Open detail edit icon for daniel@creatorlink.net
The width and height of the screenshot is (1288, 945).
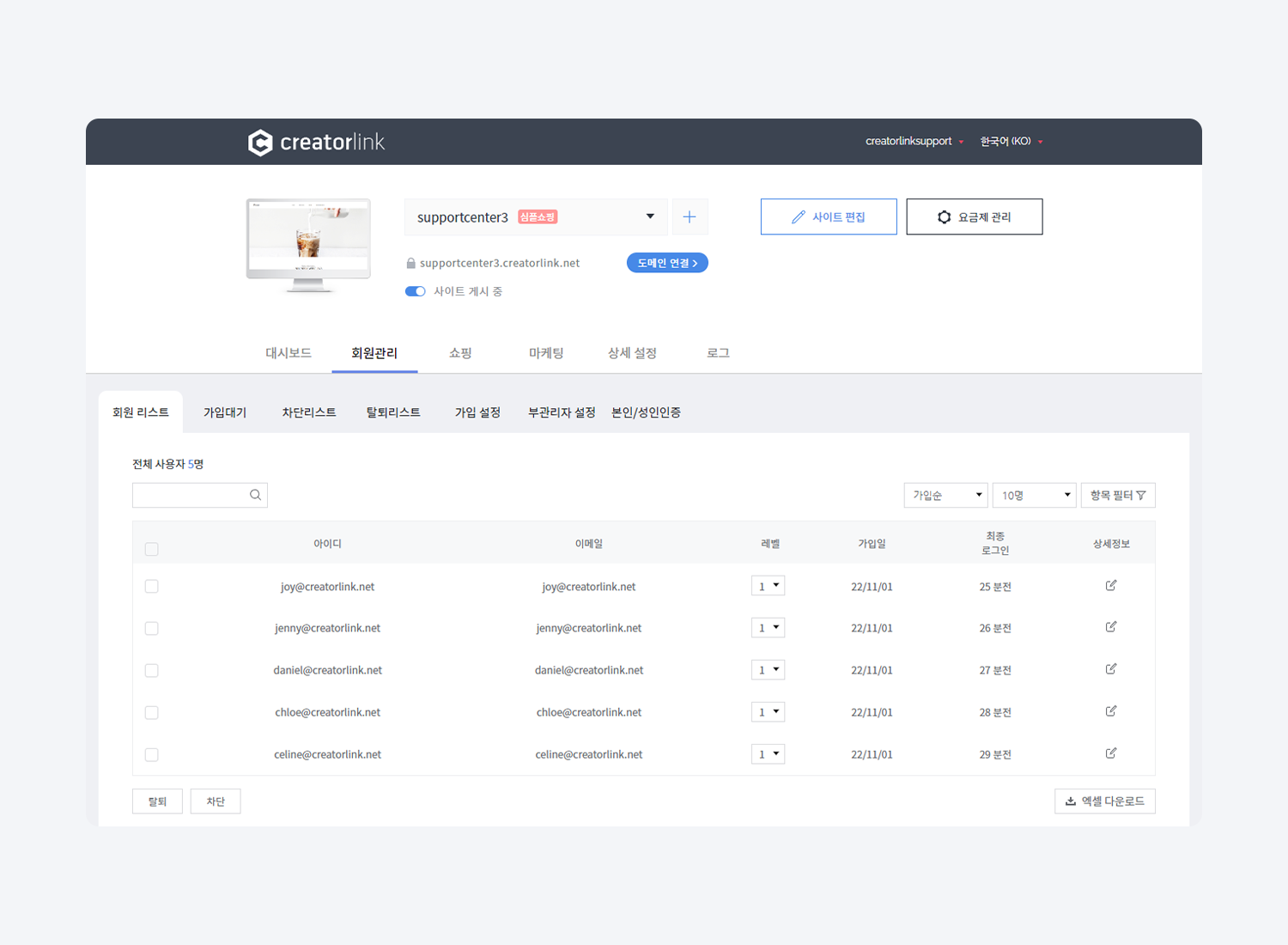coord(1111,669)
